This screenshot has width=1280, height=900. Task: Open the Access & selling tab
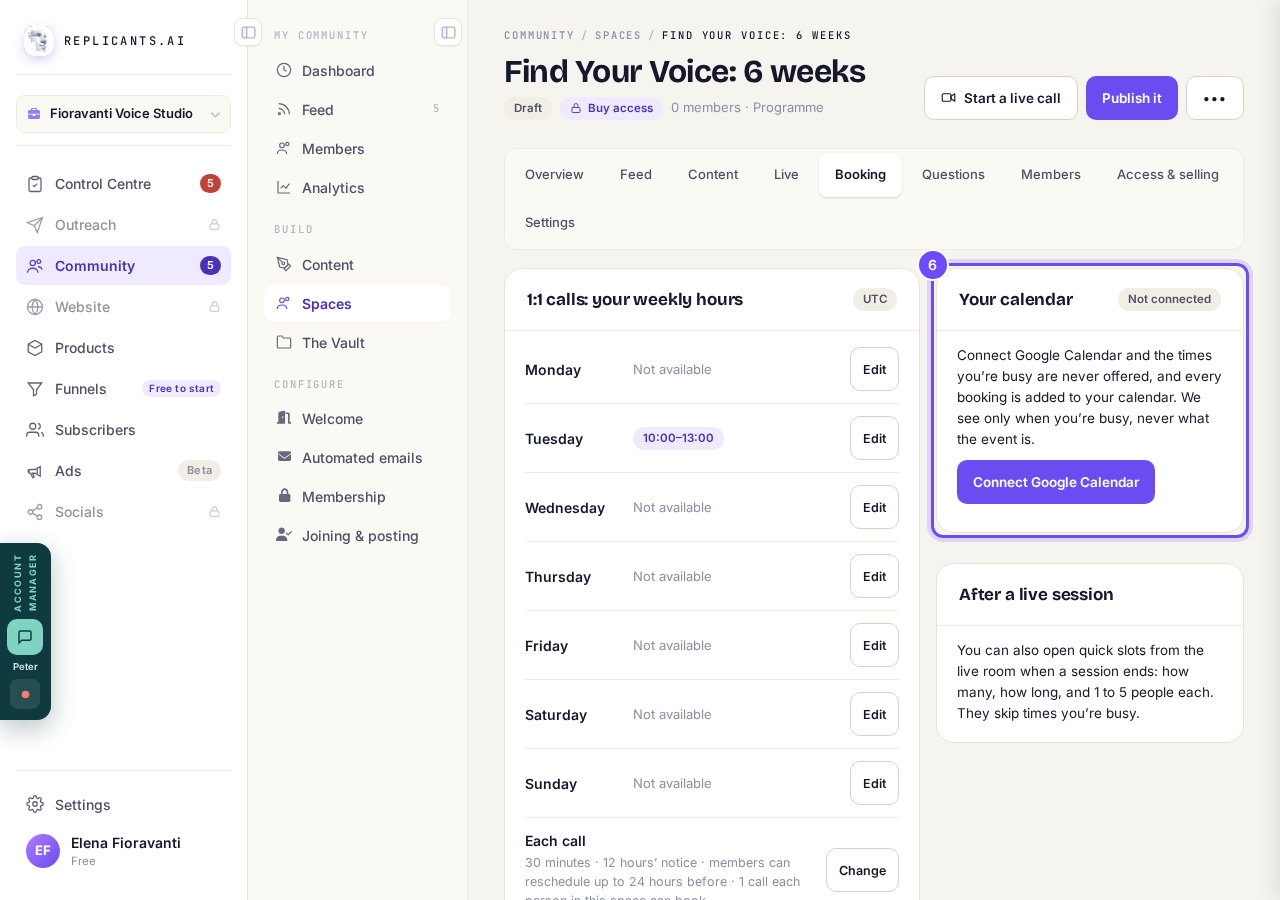pyautogui.click(x=1168, y=175)
